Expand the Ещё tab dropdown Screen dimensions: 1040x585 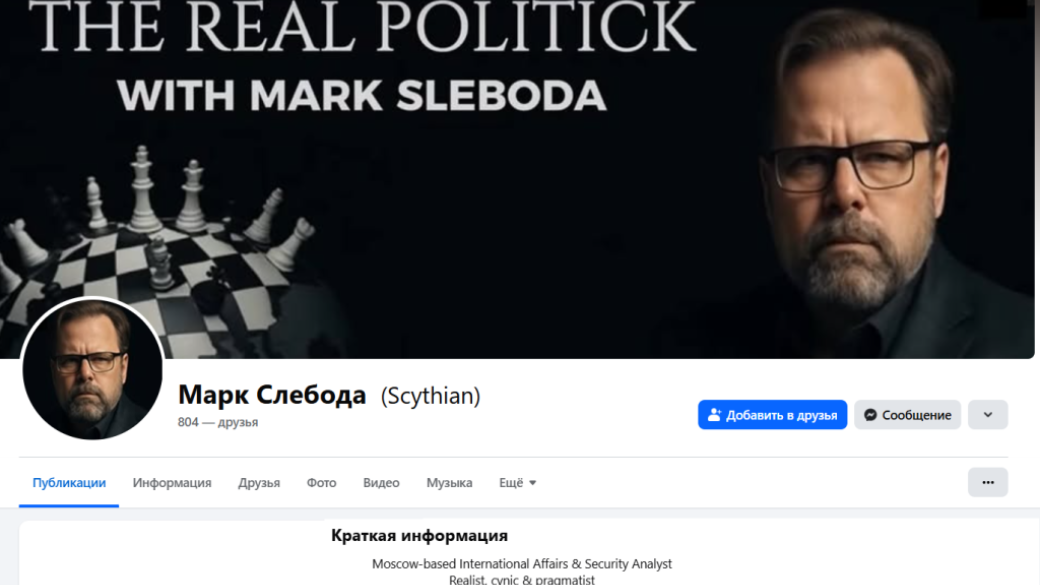517,483
